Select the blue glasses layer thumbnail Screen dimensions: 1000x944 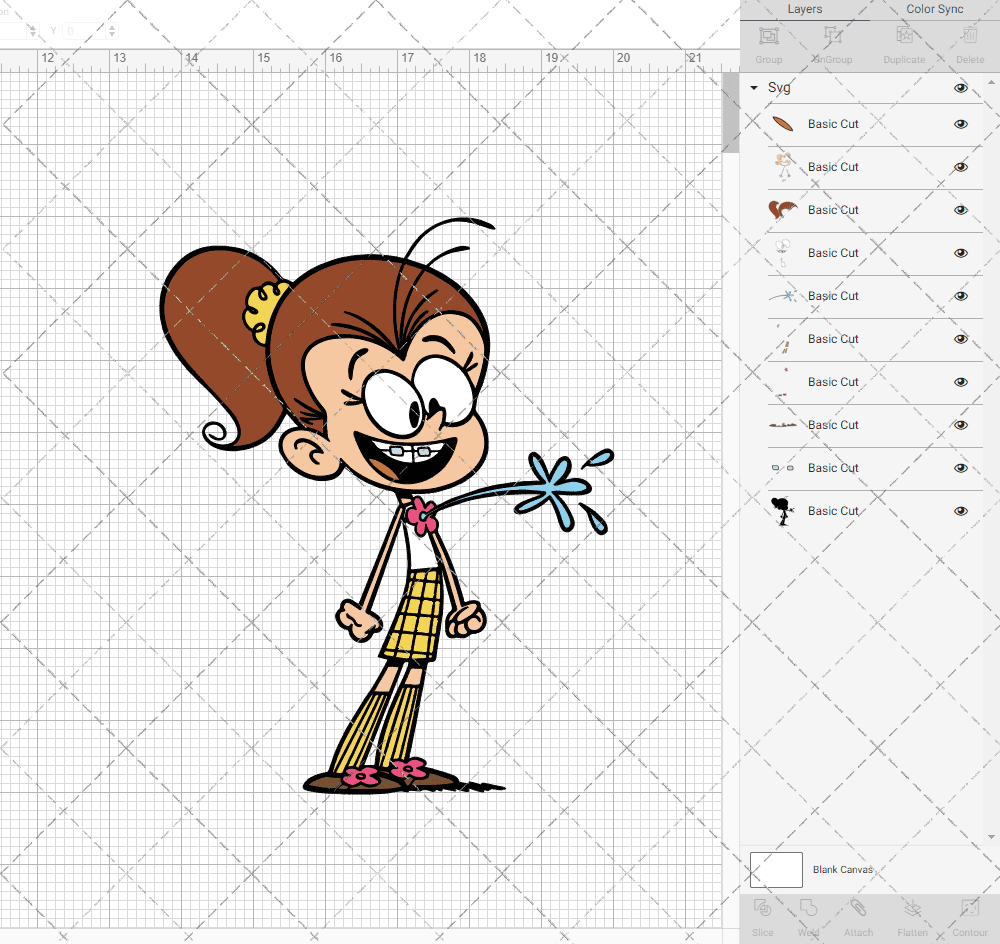click(x=783, y=468)
